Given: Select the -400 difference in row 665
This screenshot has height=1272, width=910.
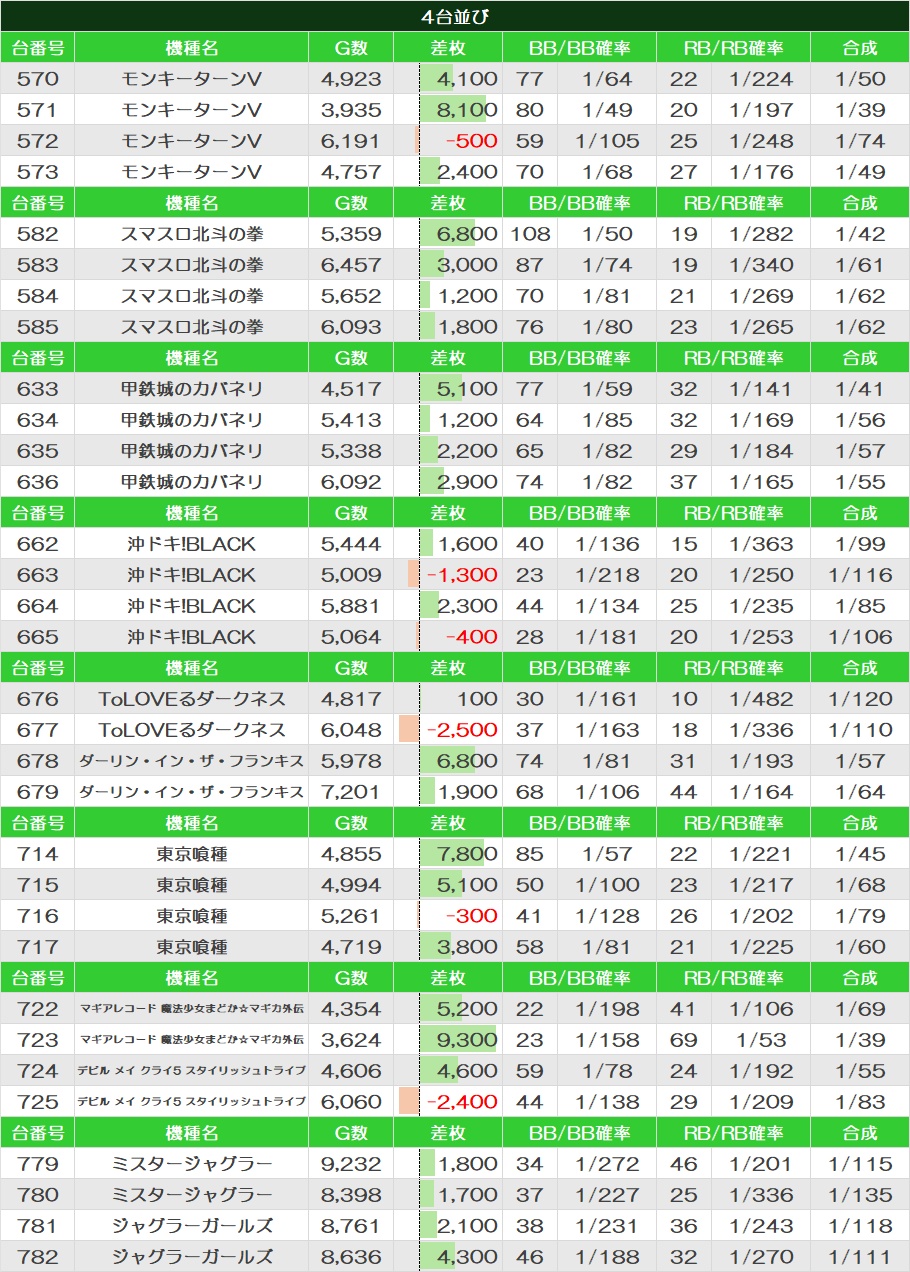Looking at the screenshot, I should click(x=448, y=637).
